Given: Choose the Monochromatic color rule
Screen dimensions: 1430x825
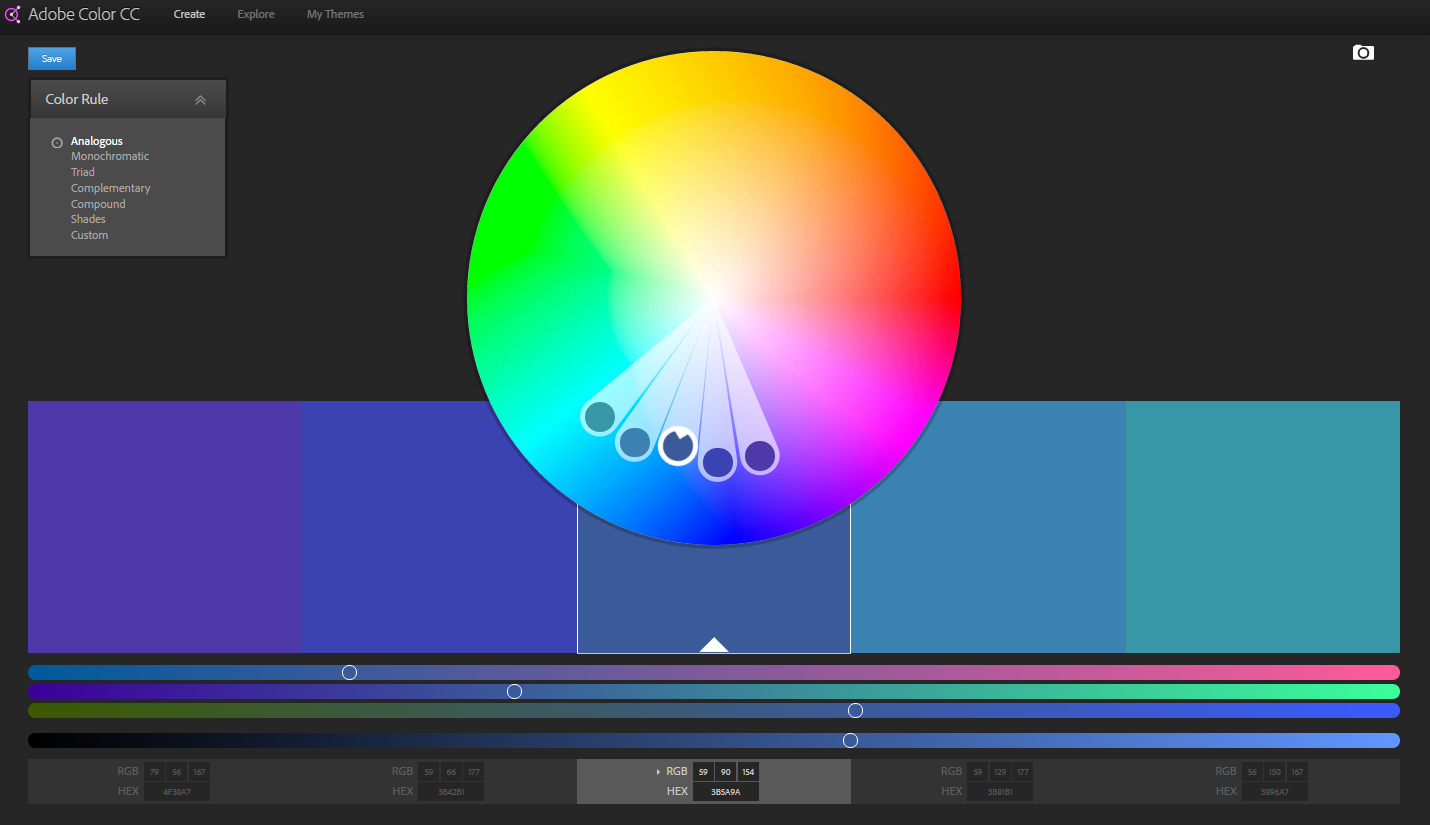Looking at the screenshot, I should tap(110, 156).
